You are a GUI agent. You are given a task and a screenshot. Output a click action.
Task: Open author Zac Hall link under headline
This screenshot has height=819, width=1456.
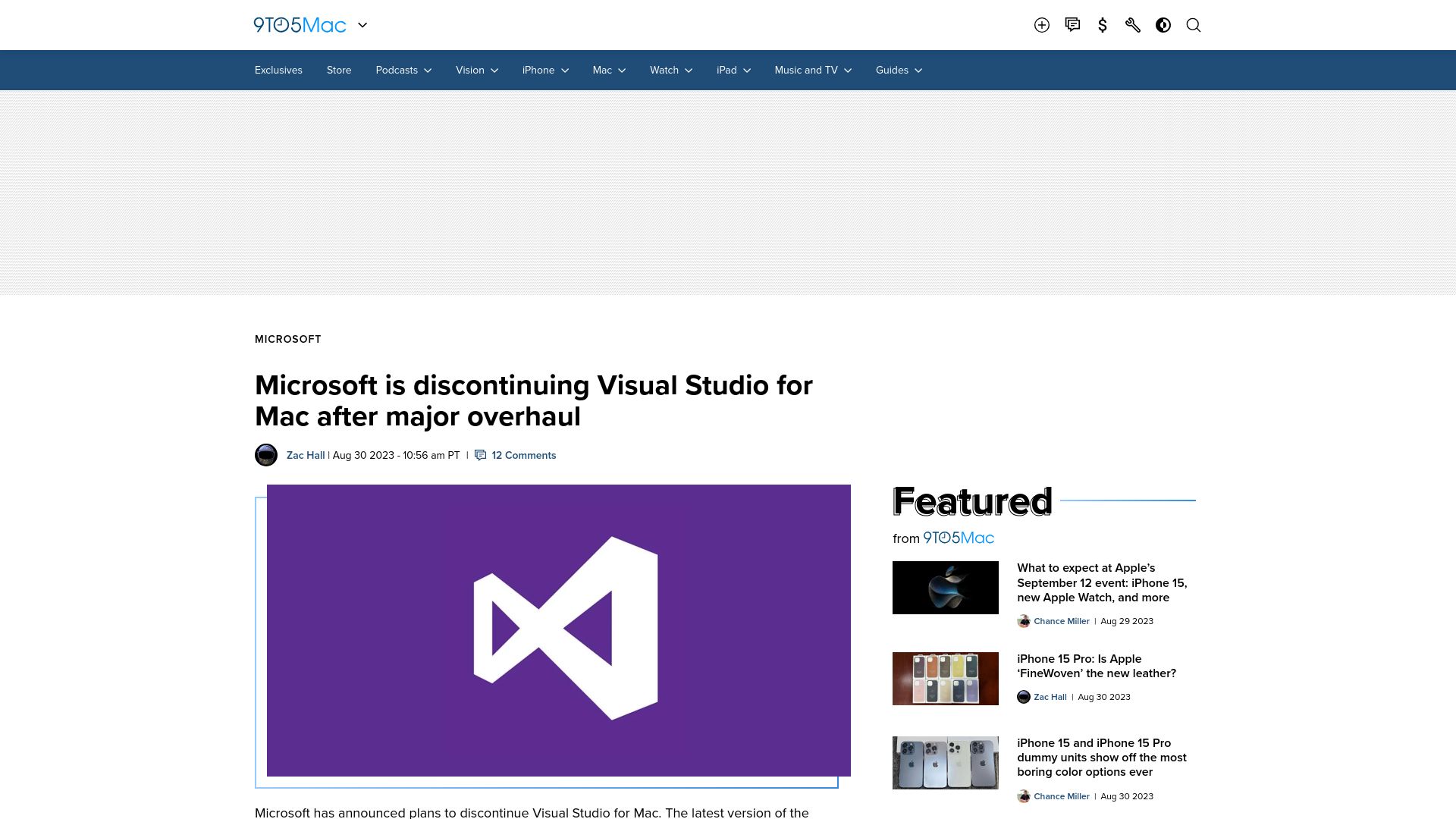306,455
